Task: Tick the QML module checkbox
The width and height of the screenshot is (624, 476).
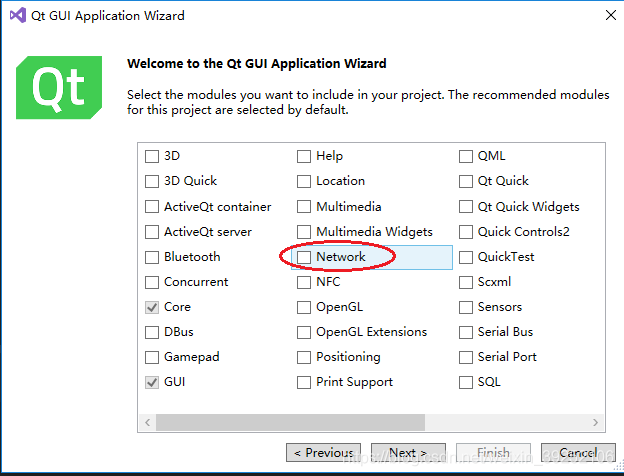Action: (x=466, y=156)
